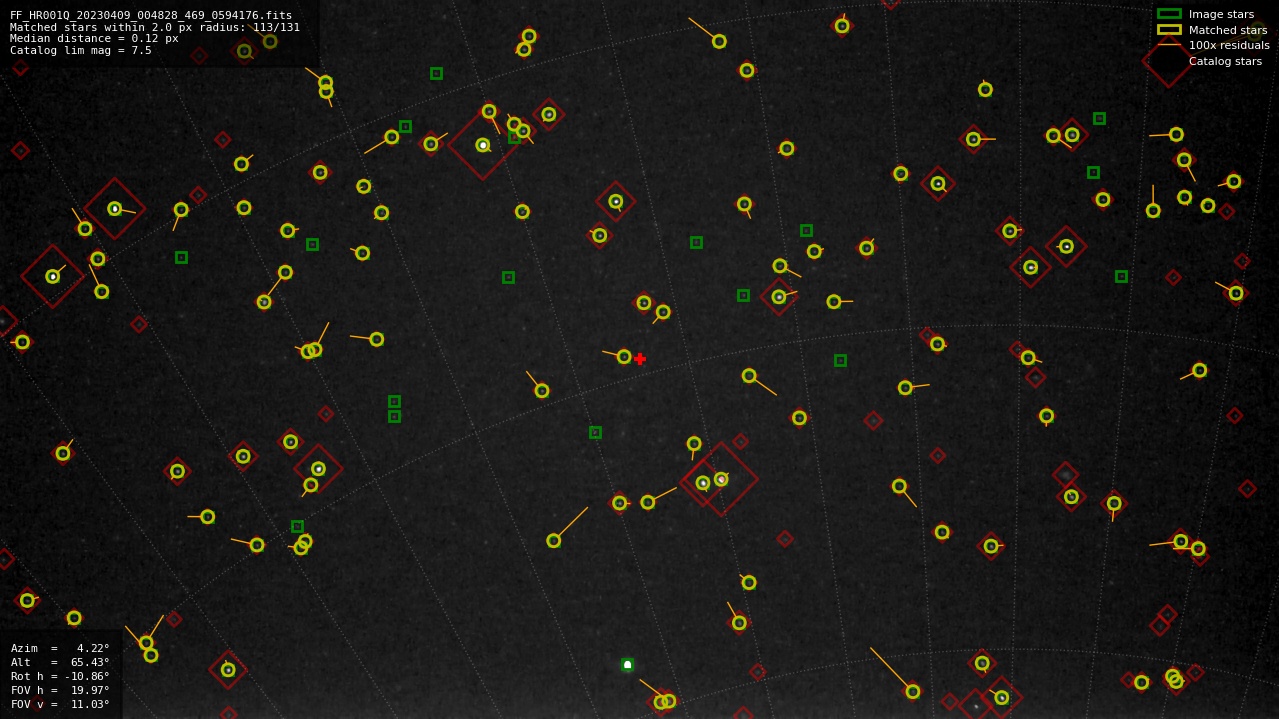Click the 'Image stars' legend label
This screenshot has width=1279, height=719.
(x=1221, y=14)
